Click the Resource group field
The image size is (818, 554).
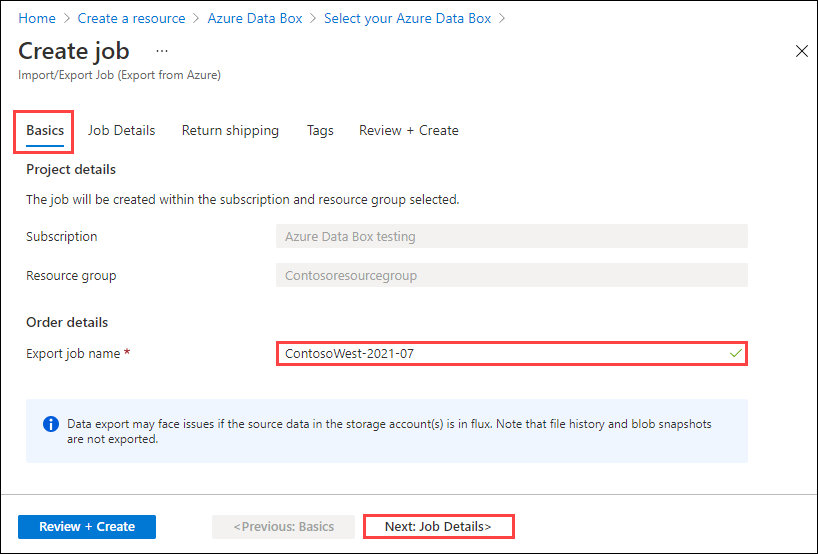coord(512,275)
